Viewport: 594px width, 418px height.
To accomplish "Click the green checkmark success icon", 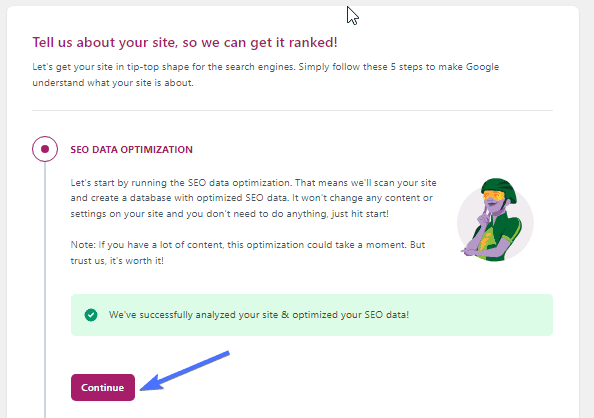I will point(91,315).
